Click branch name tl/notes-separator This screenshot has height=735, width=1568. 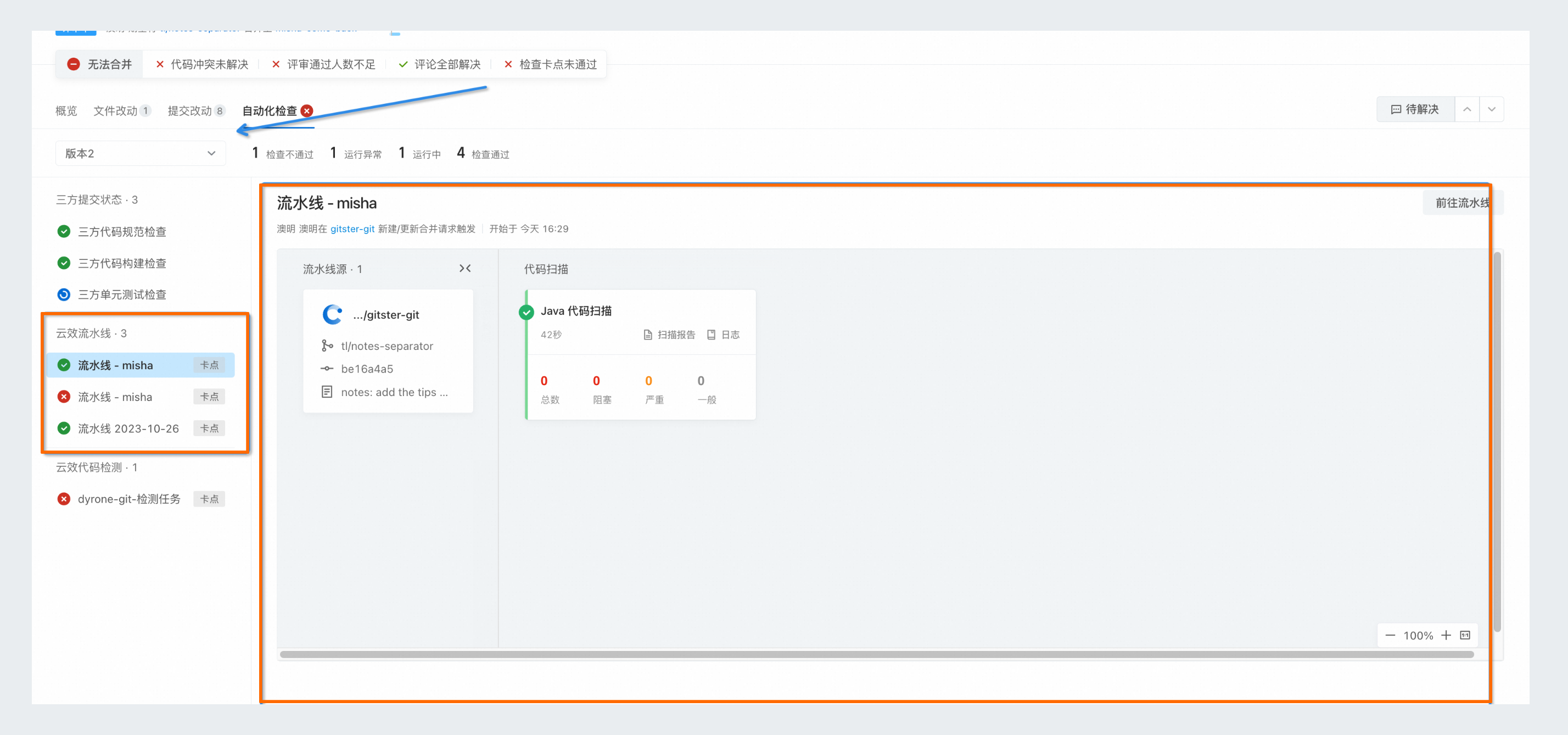tap(387, 346)
